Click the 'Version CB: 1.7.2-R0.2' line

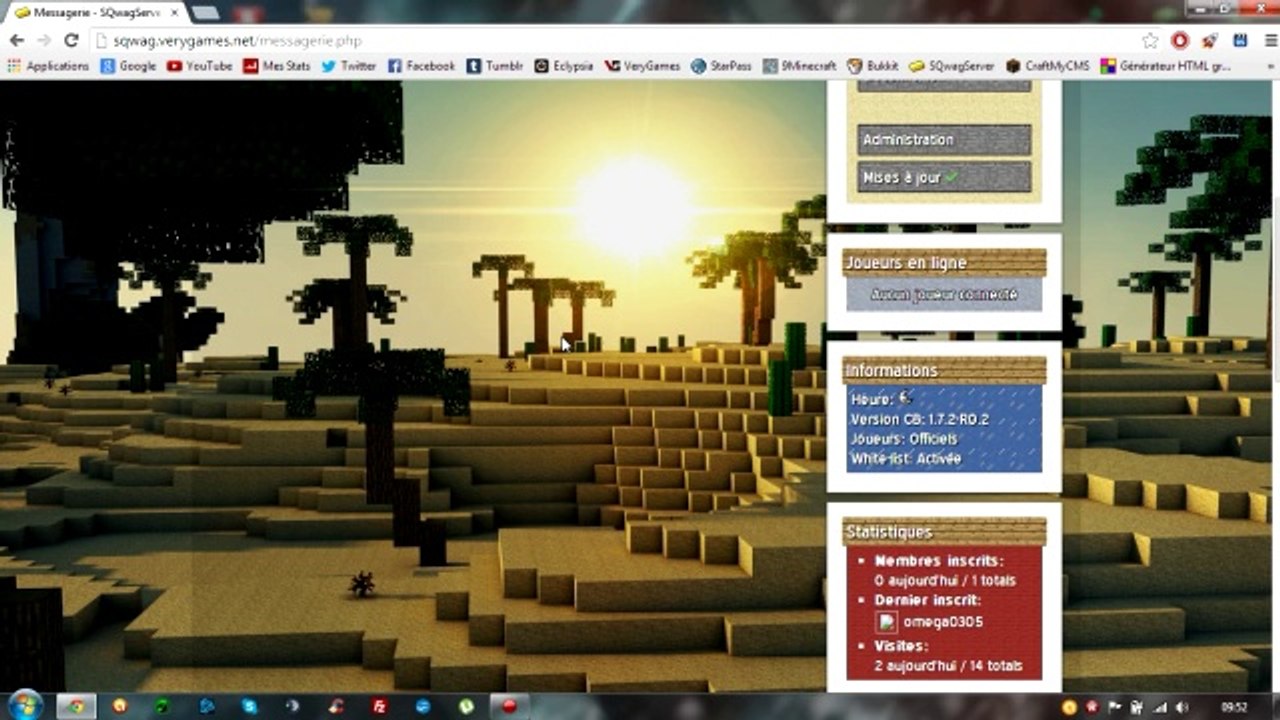(x=920, y=419)
